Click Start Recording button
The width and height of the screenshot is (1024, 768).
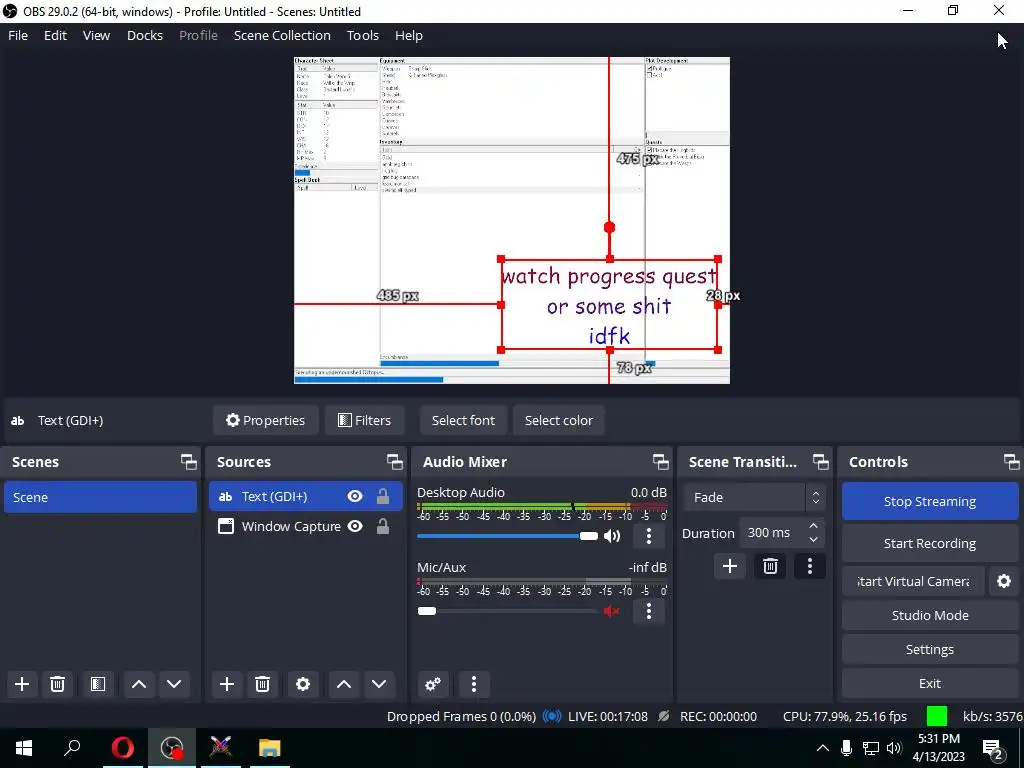tap(930, 543)
